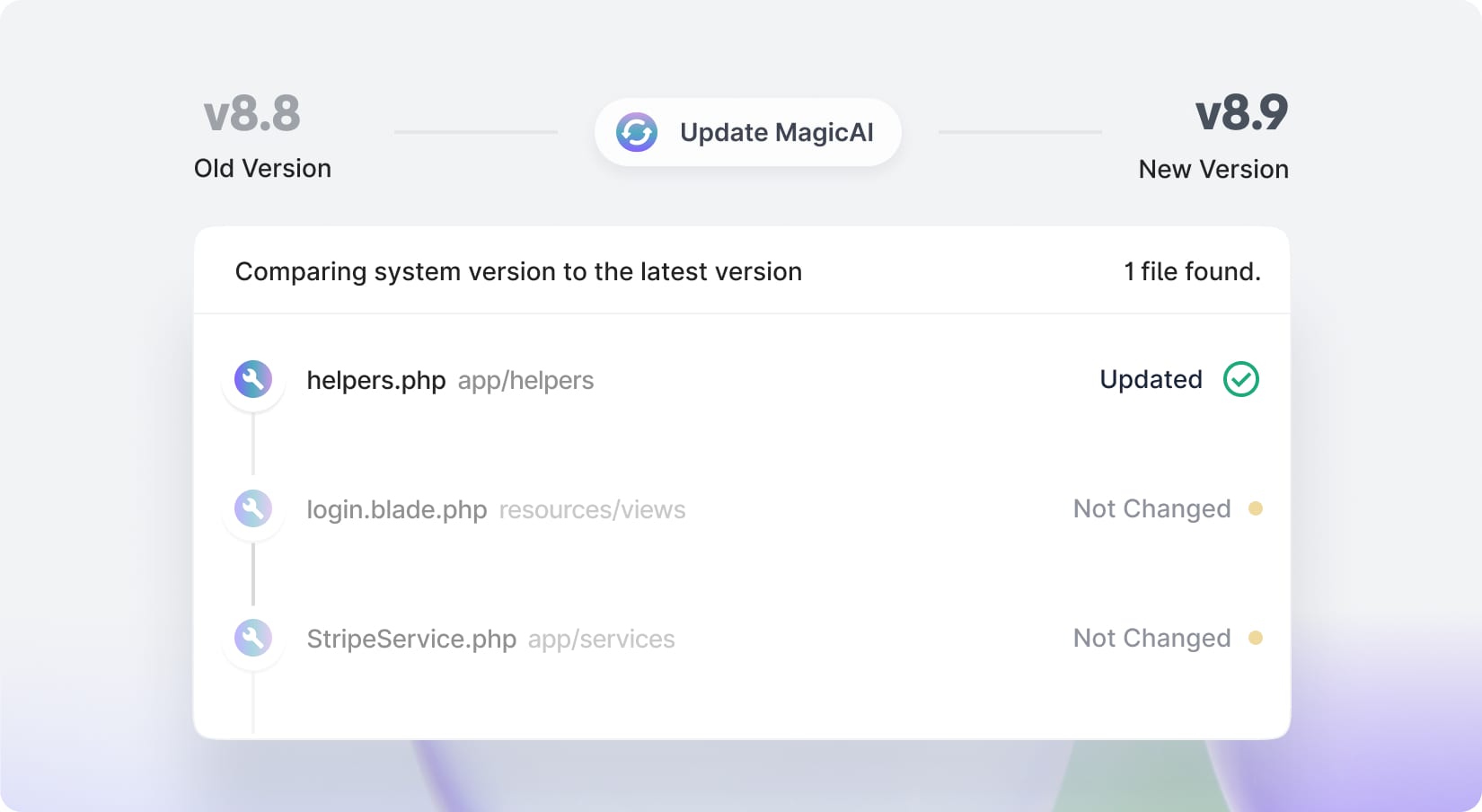1482x812 pixels.
Task: Click the app/services path label
Action: [601, 640]
